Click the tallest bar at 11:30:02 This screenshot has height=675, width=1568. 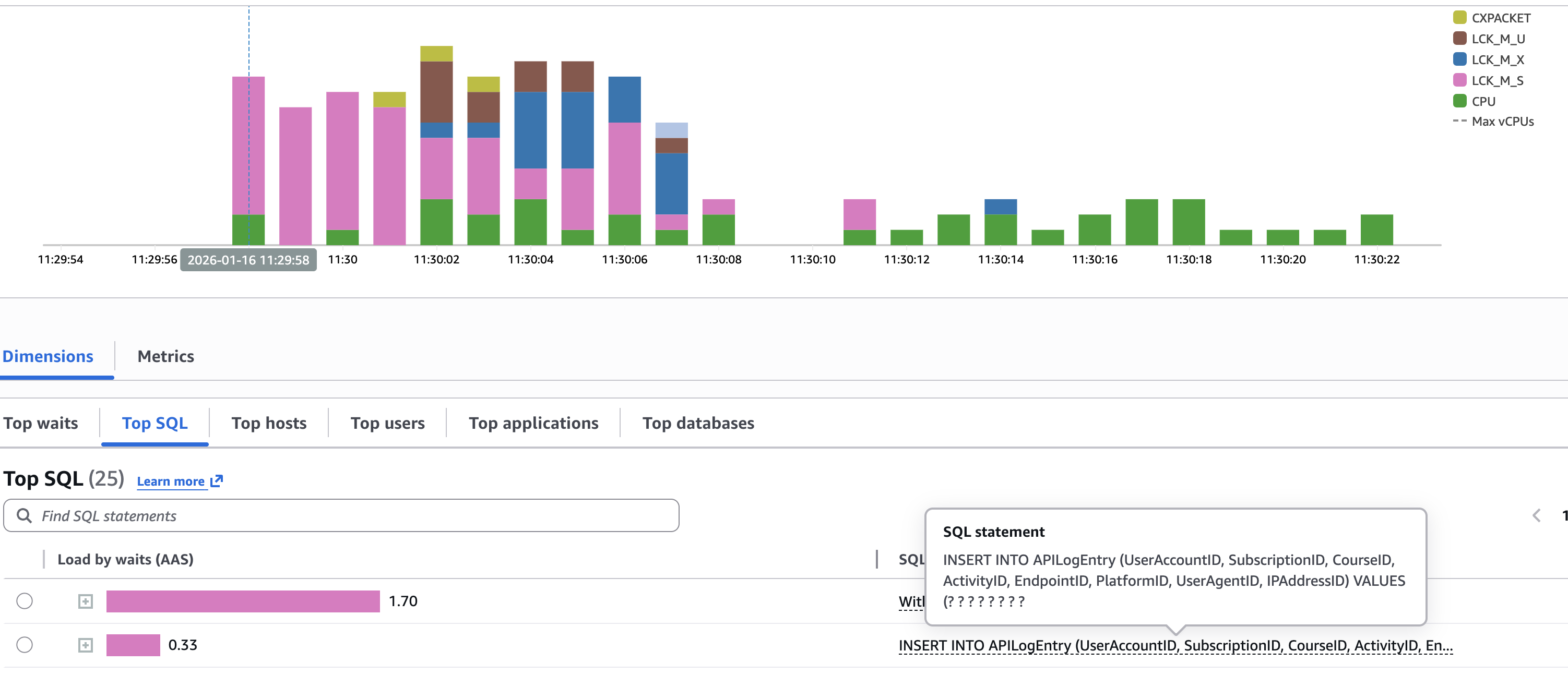pos(436,146)
